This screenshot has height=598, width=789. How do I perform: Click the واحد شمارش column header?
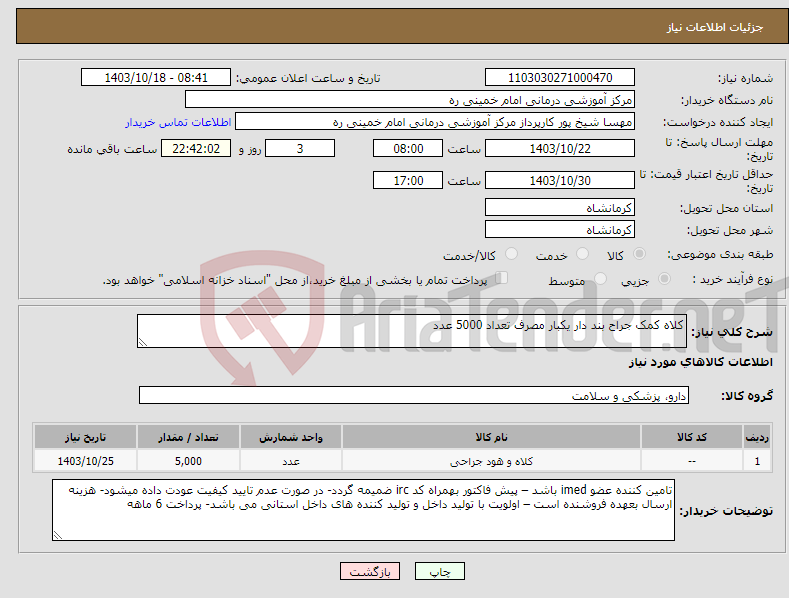coord(291,437)
